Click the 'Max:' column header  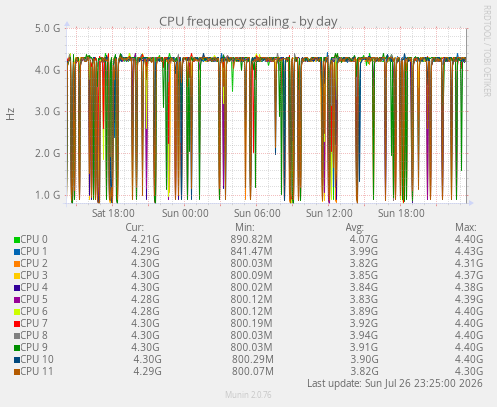click(x=466, y=227)
